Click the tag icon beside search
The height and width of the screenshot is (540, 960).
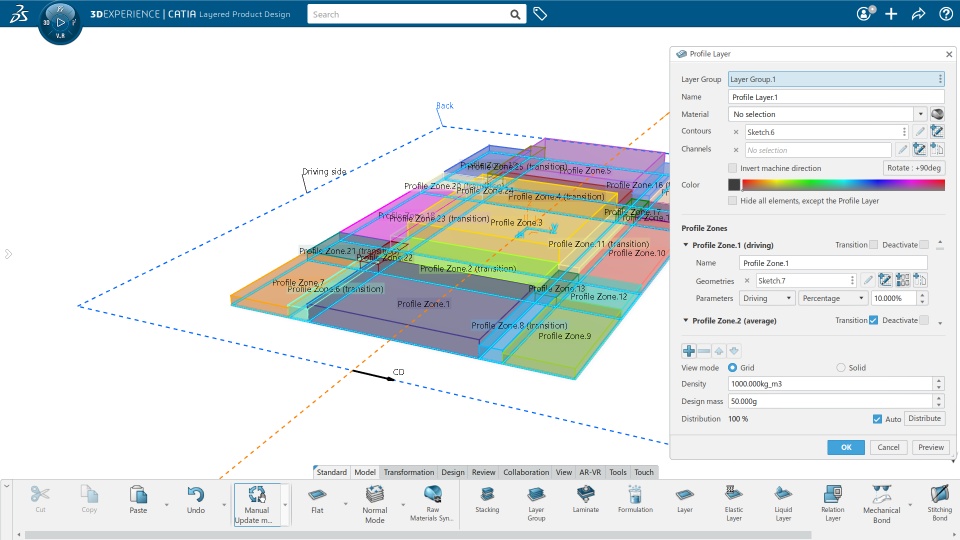tap(540, 14)
